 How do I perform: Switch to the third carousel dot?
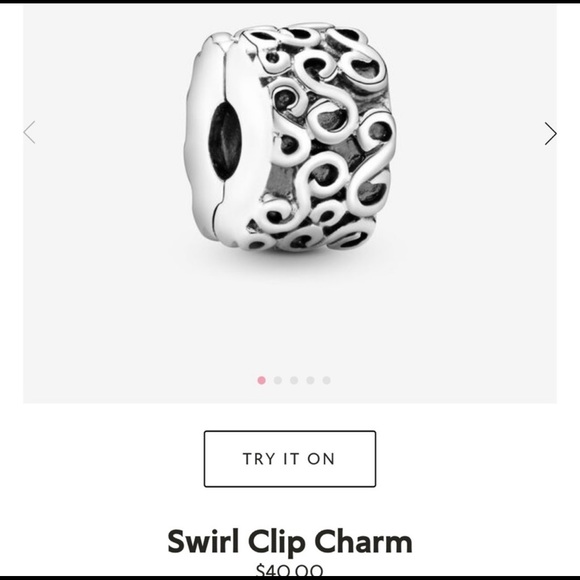point(294,380)
